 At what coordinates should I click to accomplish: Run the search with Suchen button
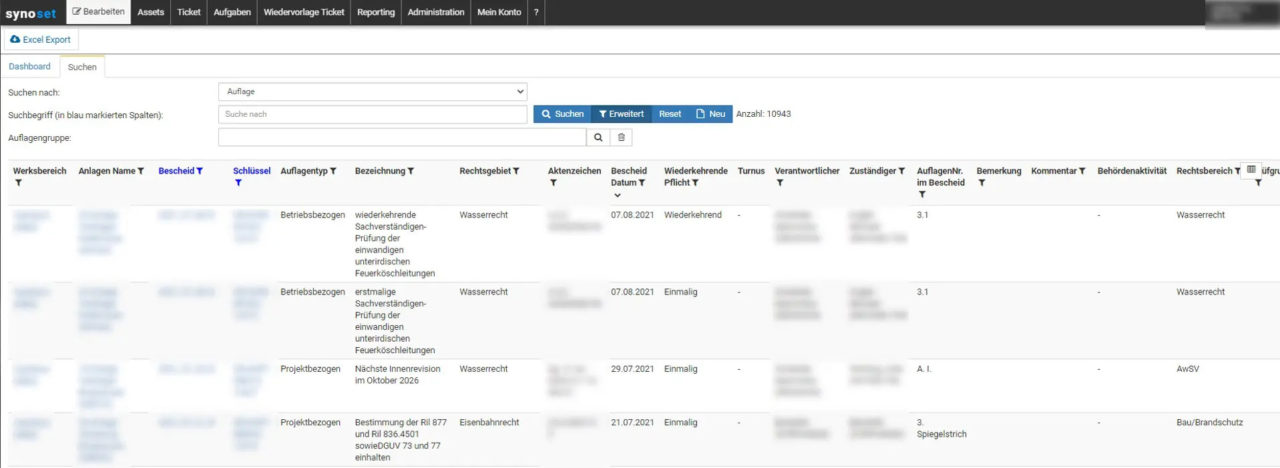click(x=562, y=114)
